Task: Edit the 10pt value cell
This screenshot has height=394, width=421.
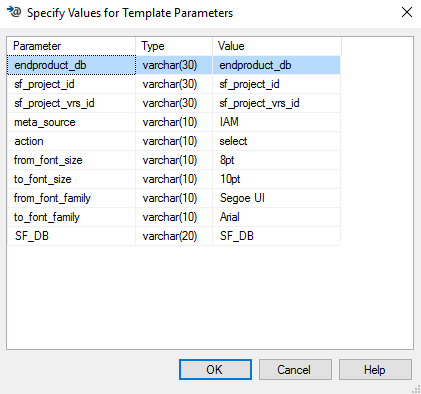Action: pyautogui.click(x=276, y=179)
